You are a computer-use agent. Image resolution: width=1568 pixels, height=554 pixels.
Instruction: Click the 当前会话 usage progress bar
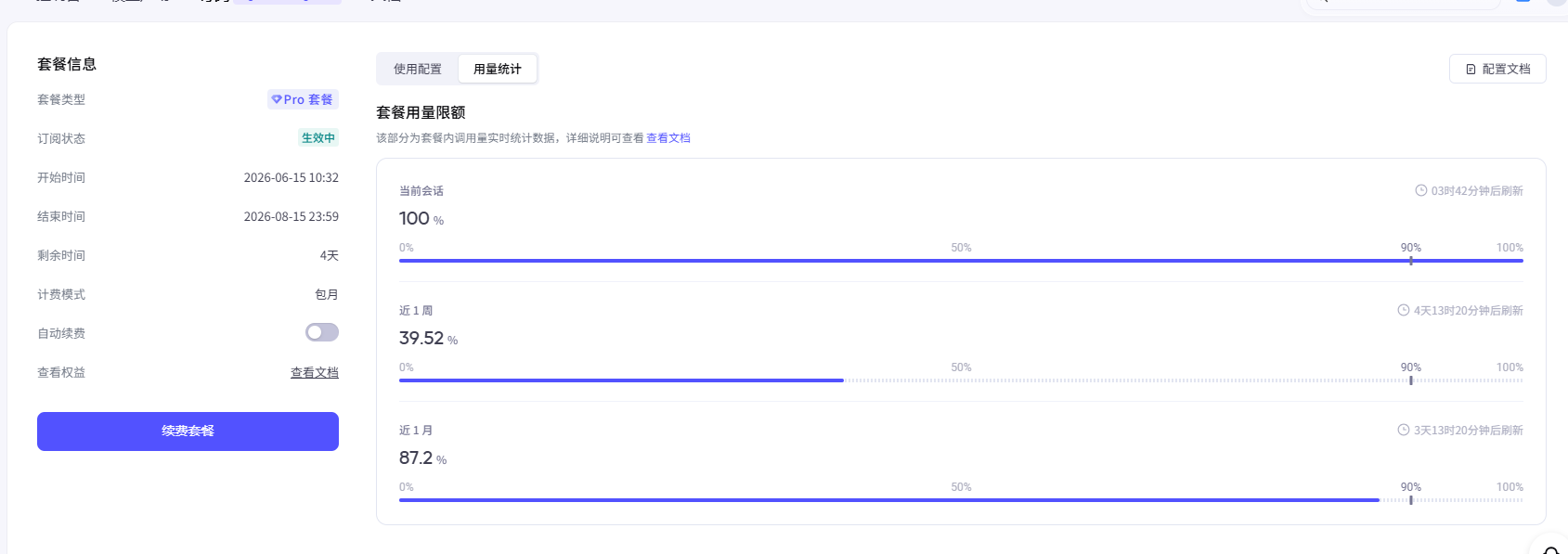click(961, 261)
